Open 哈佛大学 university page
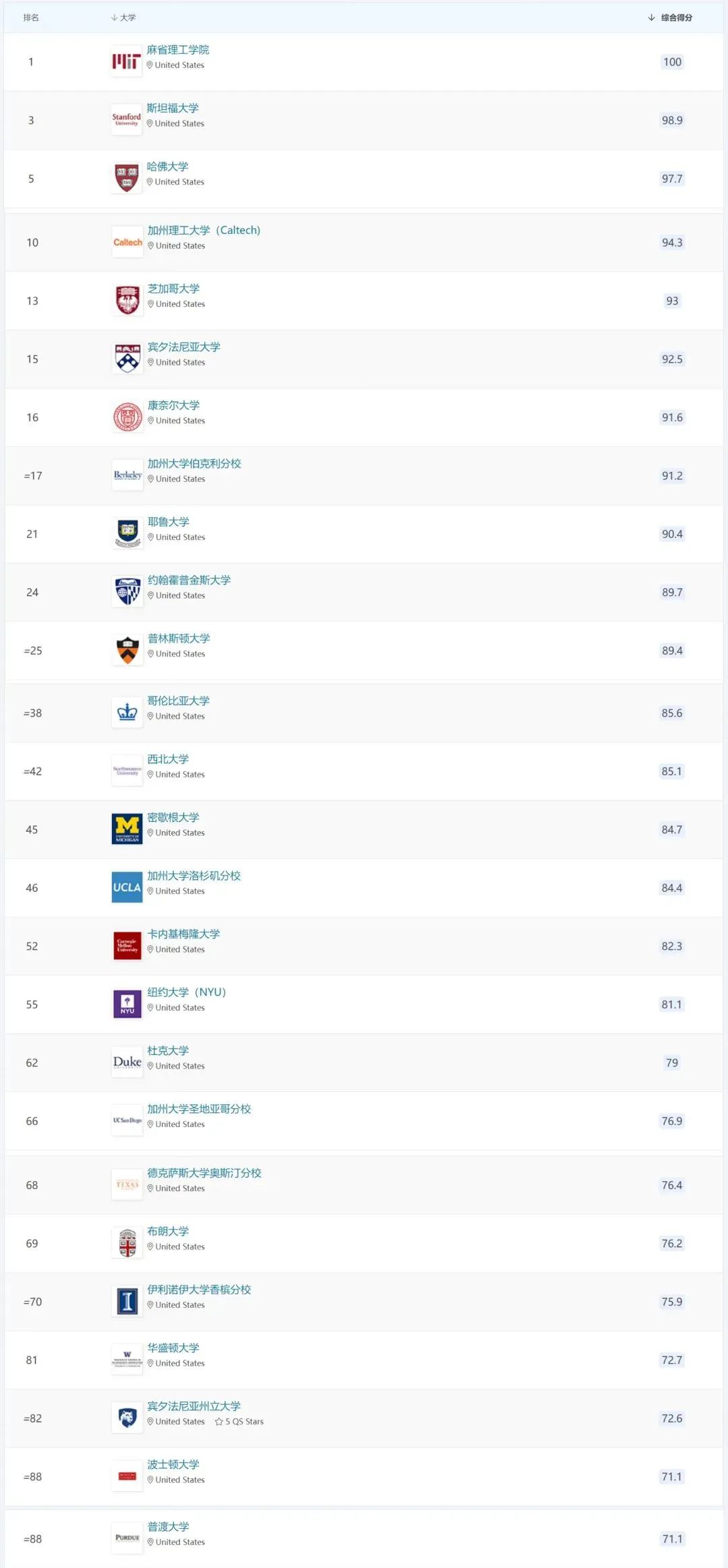Image resolution: width=728 pixels, height=1568 pixels. 168,167
